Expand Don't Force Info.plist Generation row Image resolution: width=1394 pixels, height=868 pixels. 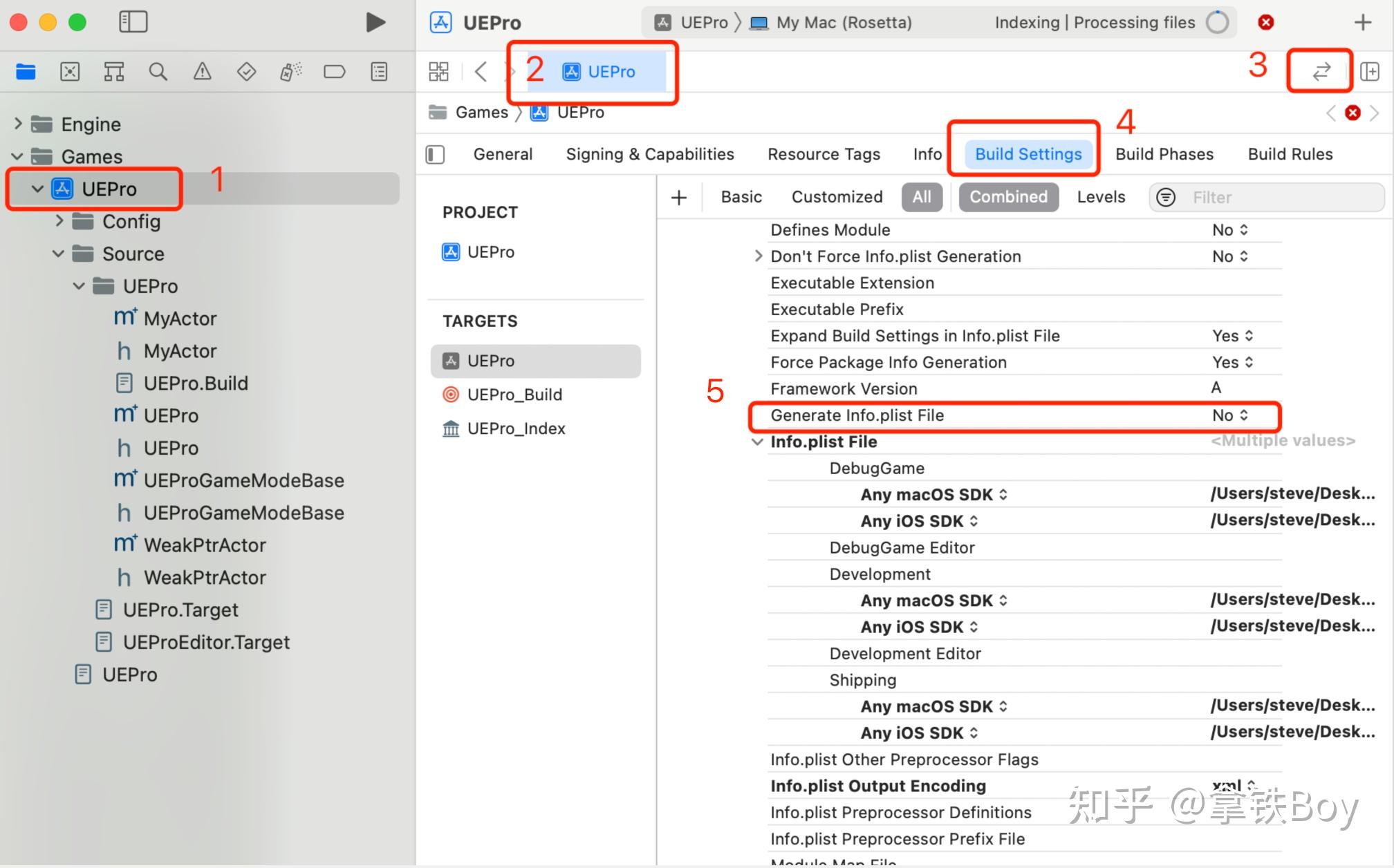point(759,256)
